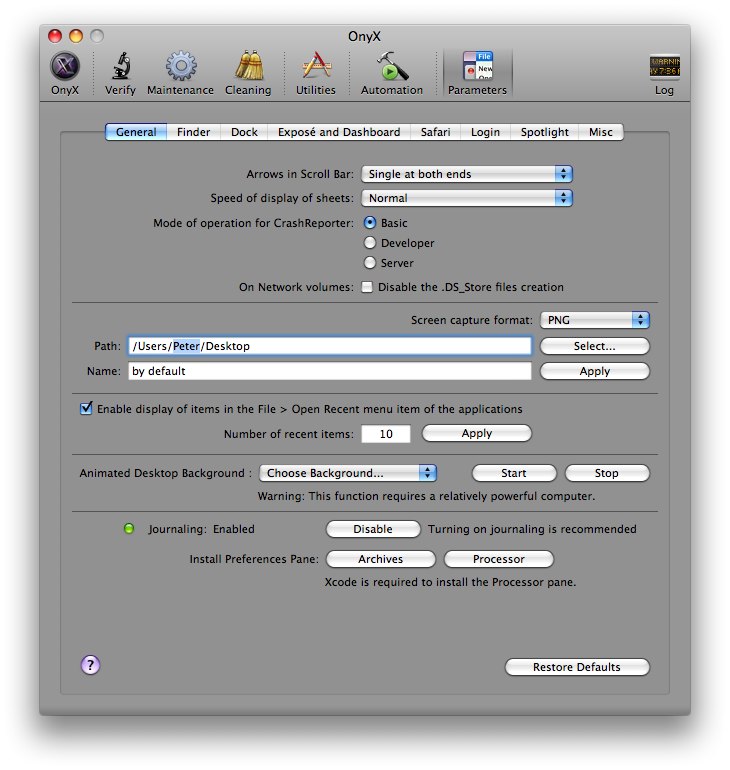
Task: Select the Basic CrashReporter mode
Action: click(370, 222)
